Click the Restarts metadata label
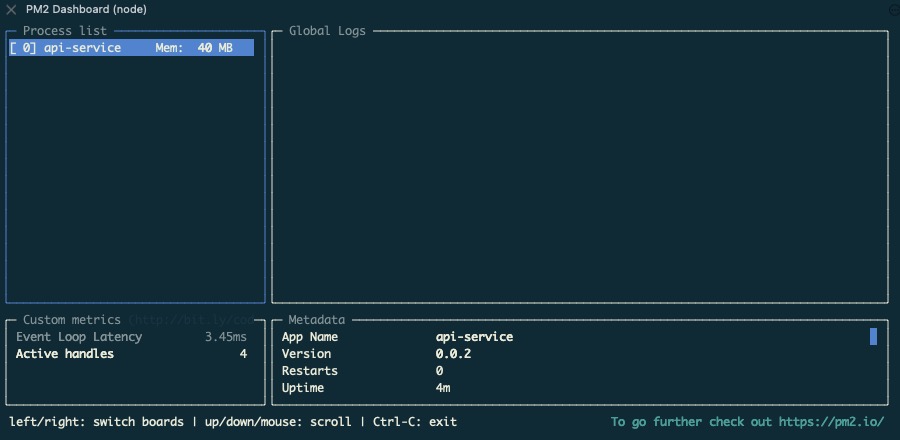The height and width of the screenshot is (440, 900). [310, 371]
